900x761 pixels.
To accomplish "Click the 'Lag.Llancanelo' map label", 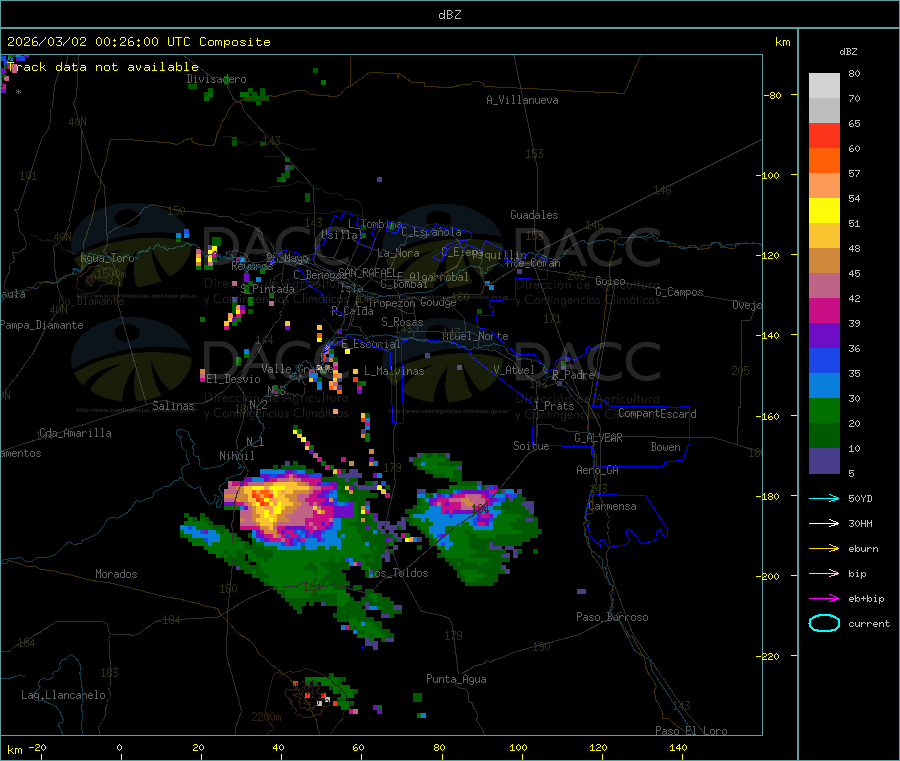I will pos(64,695).
